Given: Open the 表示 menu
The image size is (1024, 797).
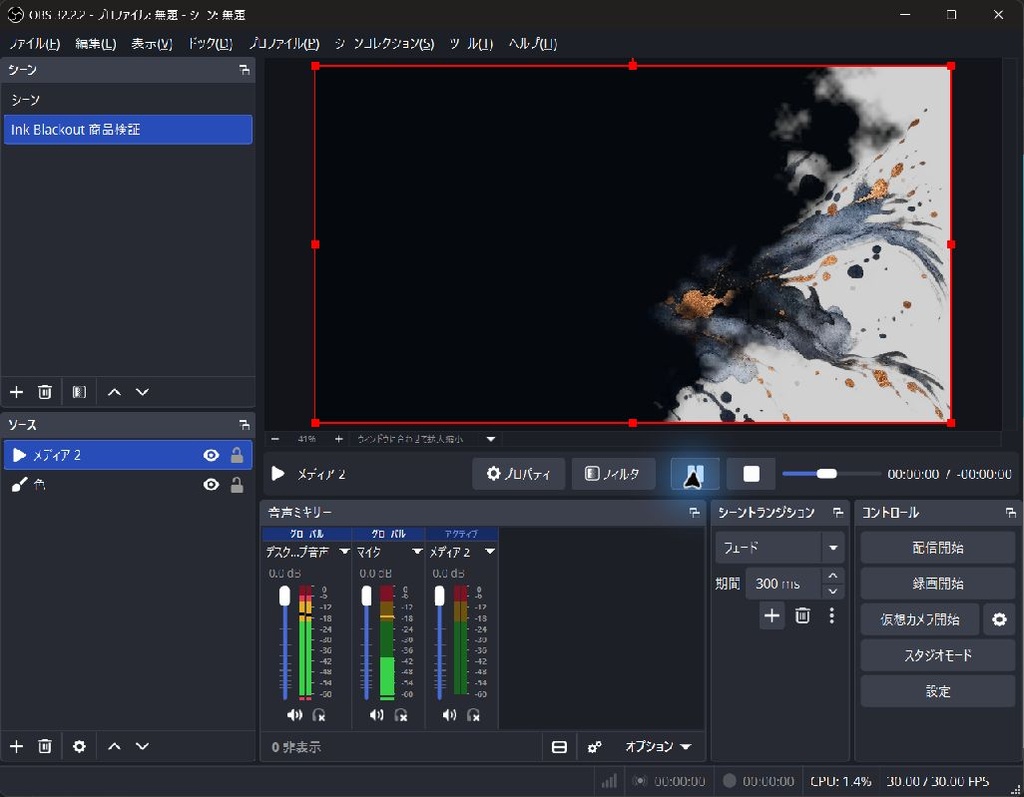Looking at the screenshot, I should pyautogui.click(x=152, y=44).
